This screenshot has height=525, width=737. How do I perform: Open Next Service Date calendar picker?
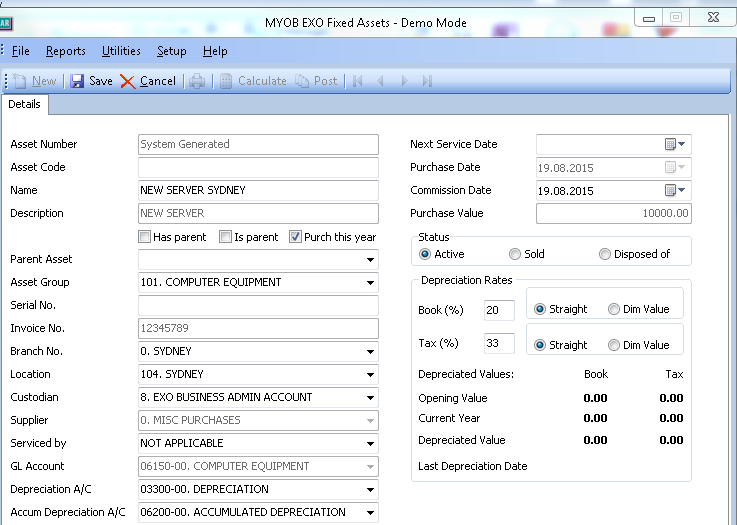coord(675,144)
